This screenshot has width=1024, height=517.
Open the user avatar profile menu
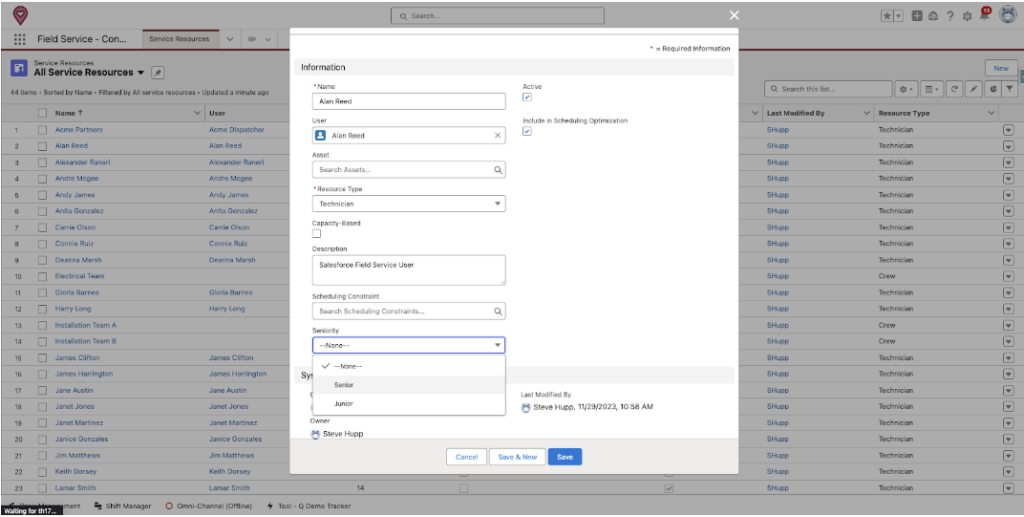pyautogui.click(x=1007, y=15)
